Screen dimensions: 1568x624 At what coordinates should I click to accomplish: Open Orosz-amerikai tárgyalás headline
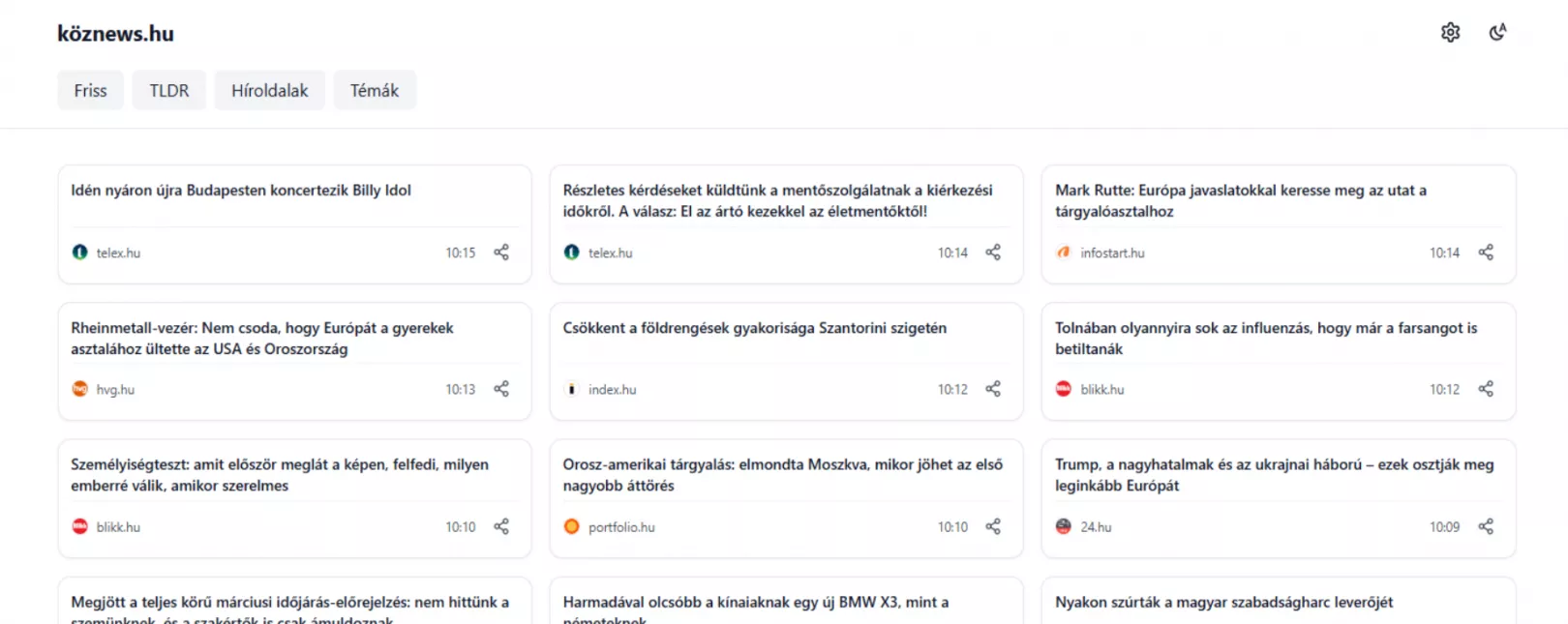[x=783, y=475]
